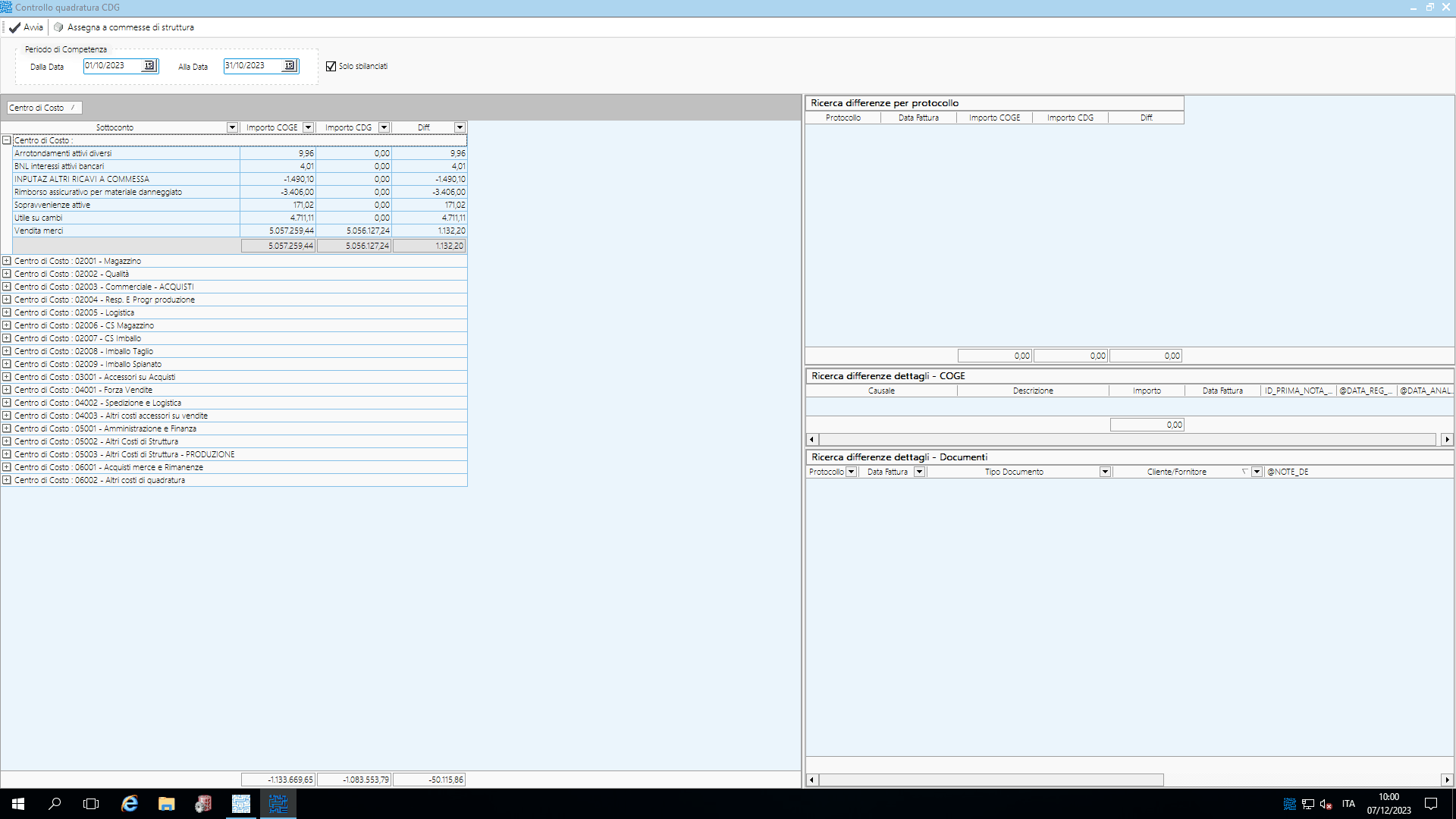This screenshot has width=1456, height=819.
Task: Click ID_PRIMA_NOTA column header
Action: click(x=1298, y=391)
